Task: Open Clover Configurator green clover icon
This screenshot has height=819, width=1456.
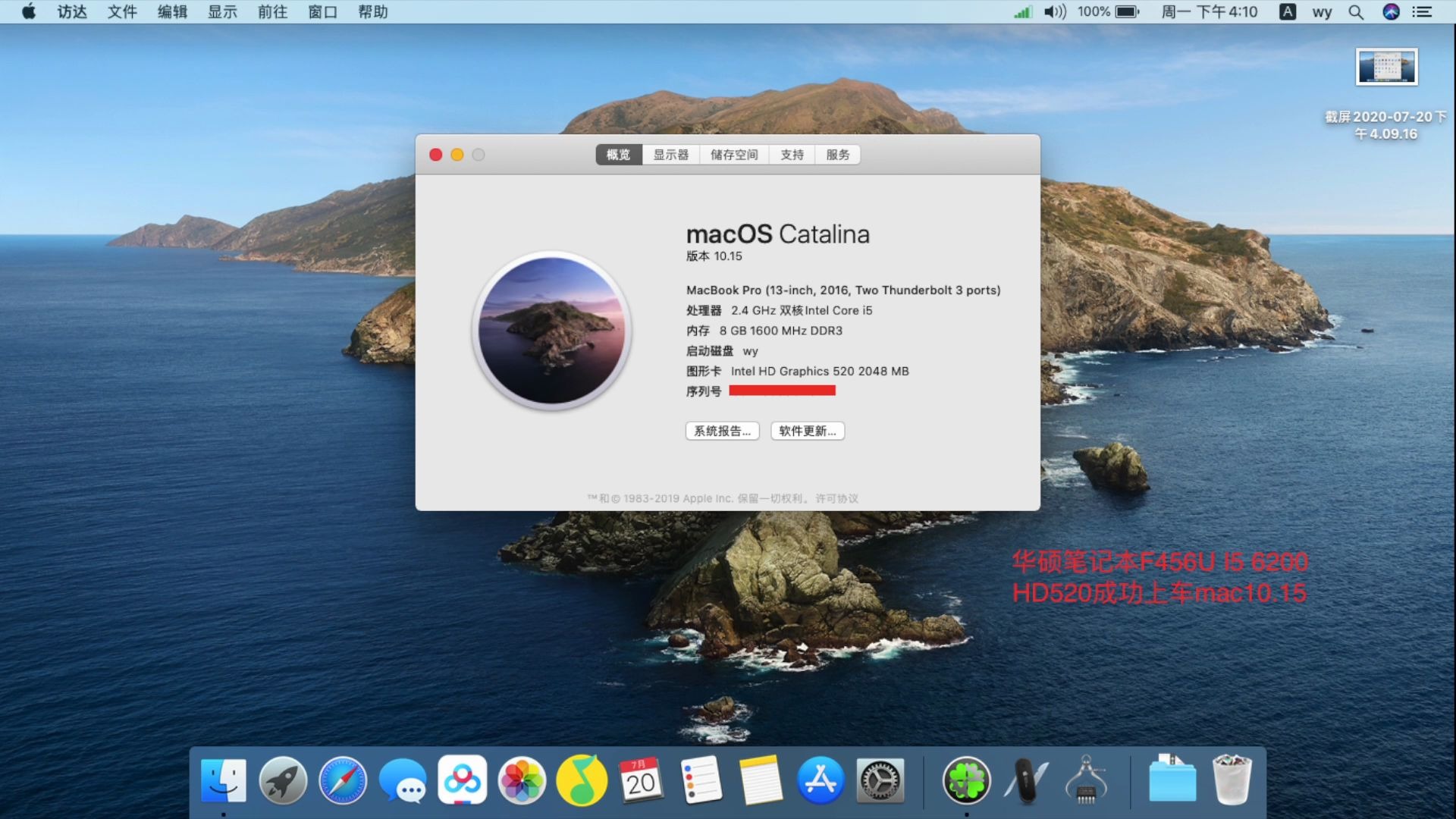Action: (x=967, y=780)
